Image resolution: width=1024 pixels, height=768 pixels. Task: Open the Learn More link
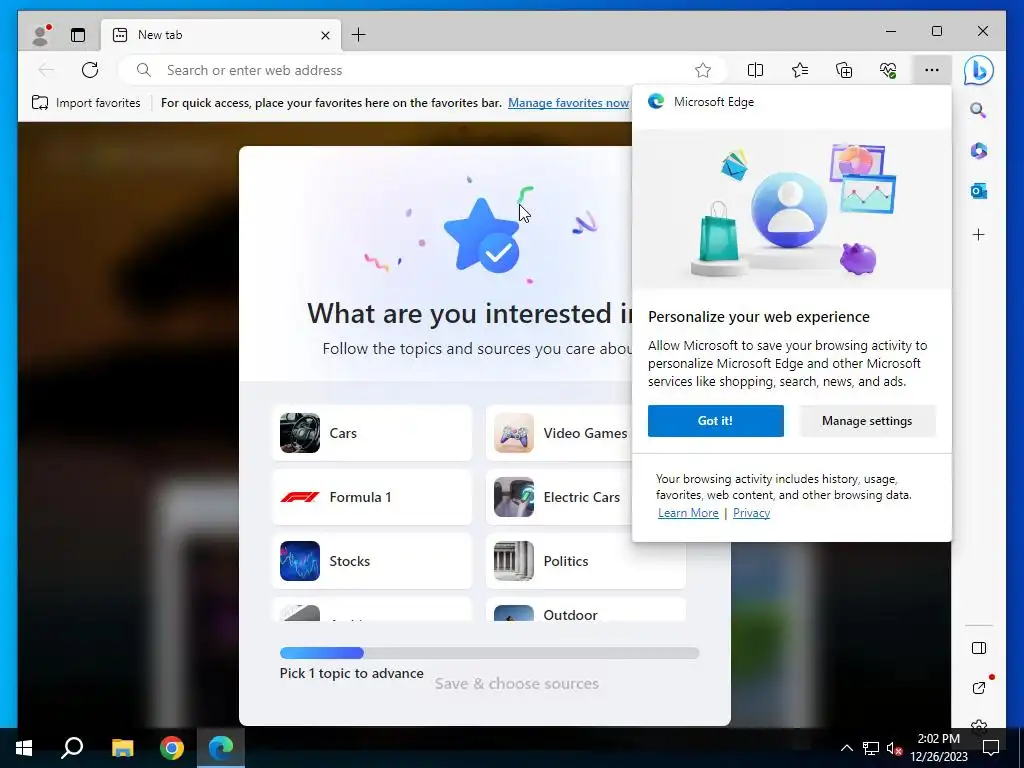(688, 513)
